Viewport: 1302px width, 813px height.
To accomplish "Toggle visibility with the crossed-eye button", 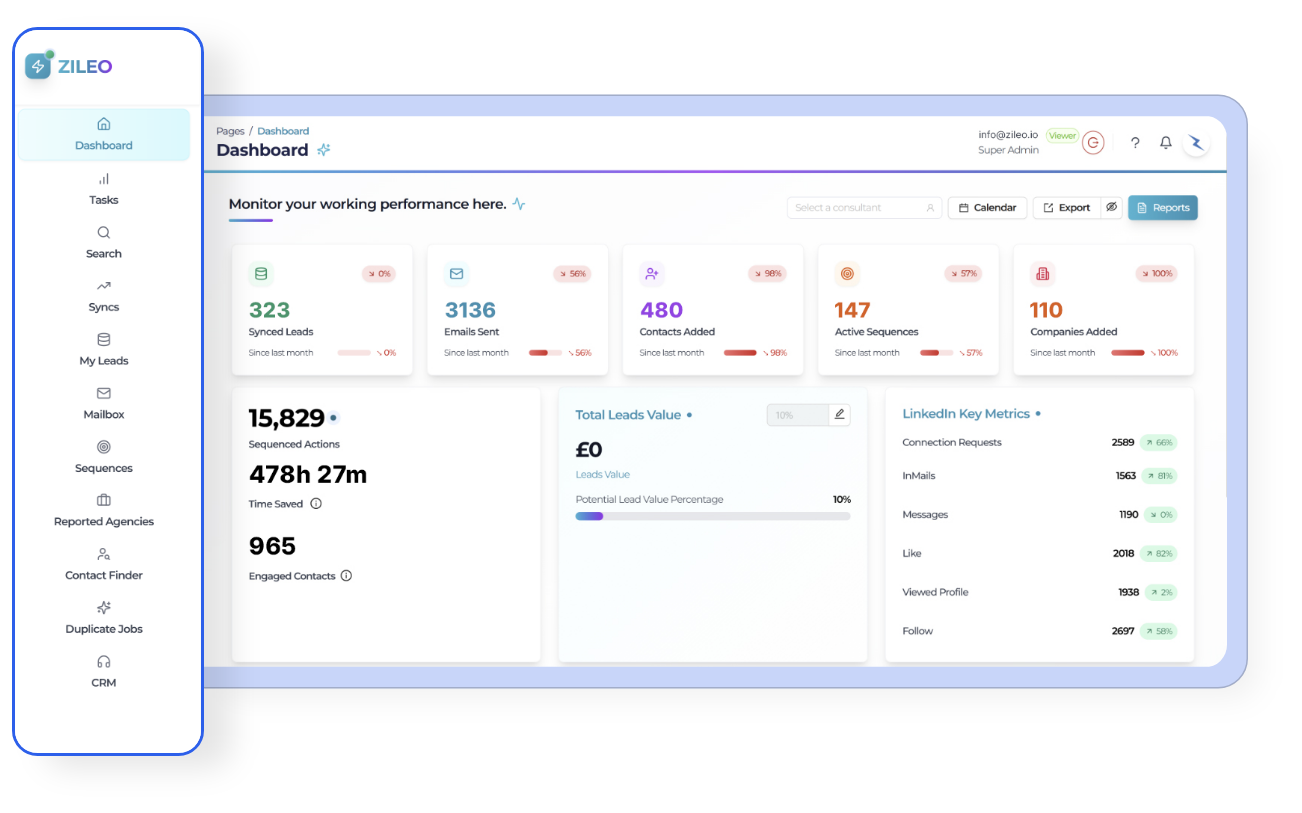I will click(x=1111, y=207).
